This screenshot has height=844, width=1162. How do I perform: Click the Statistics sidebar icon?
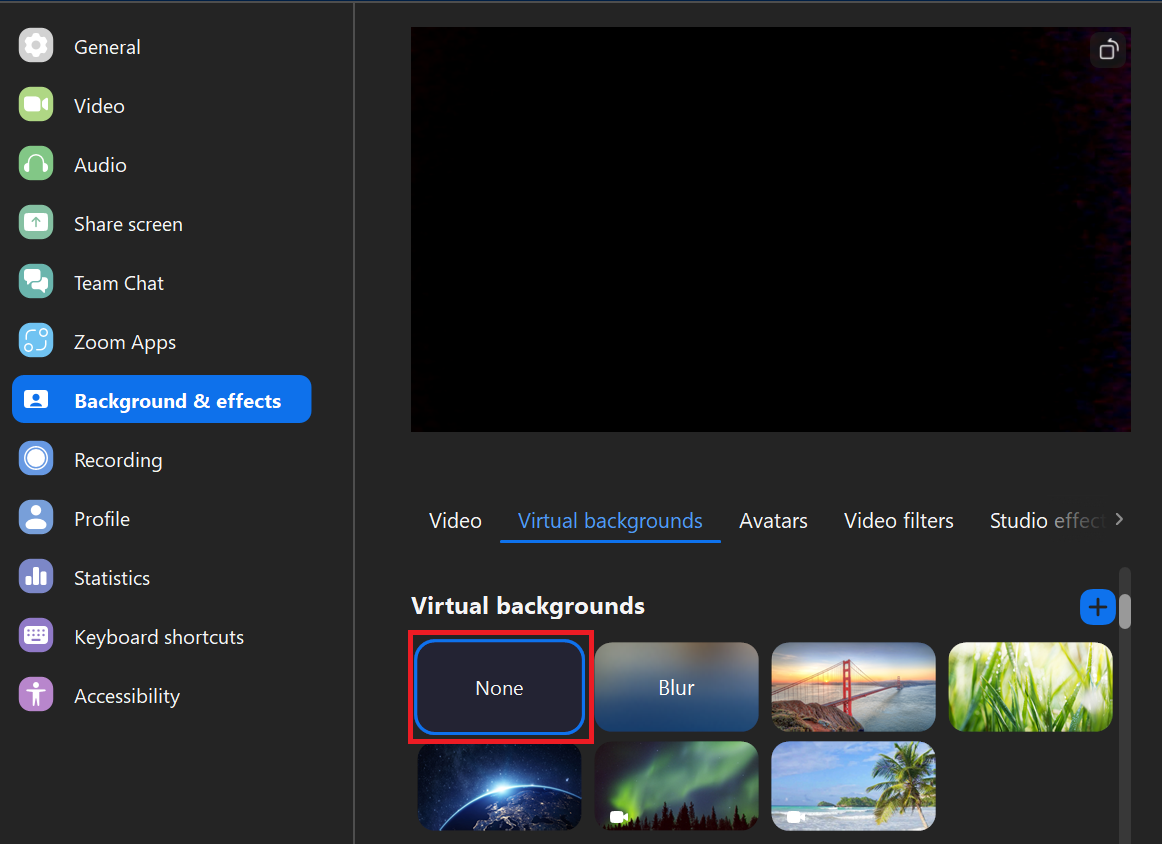tap(35, 577)
